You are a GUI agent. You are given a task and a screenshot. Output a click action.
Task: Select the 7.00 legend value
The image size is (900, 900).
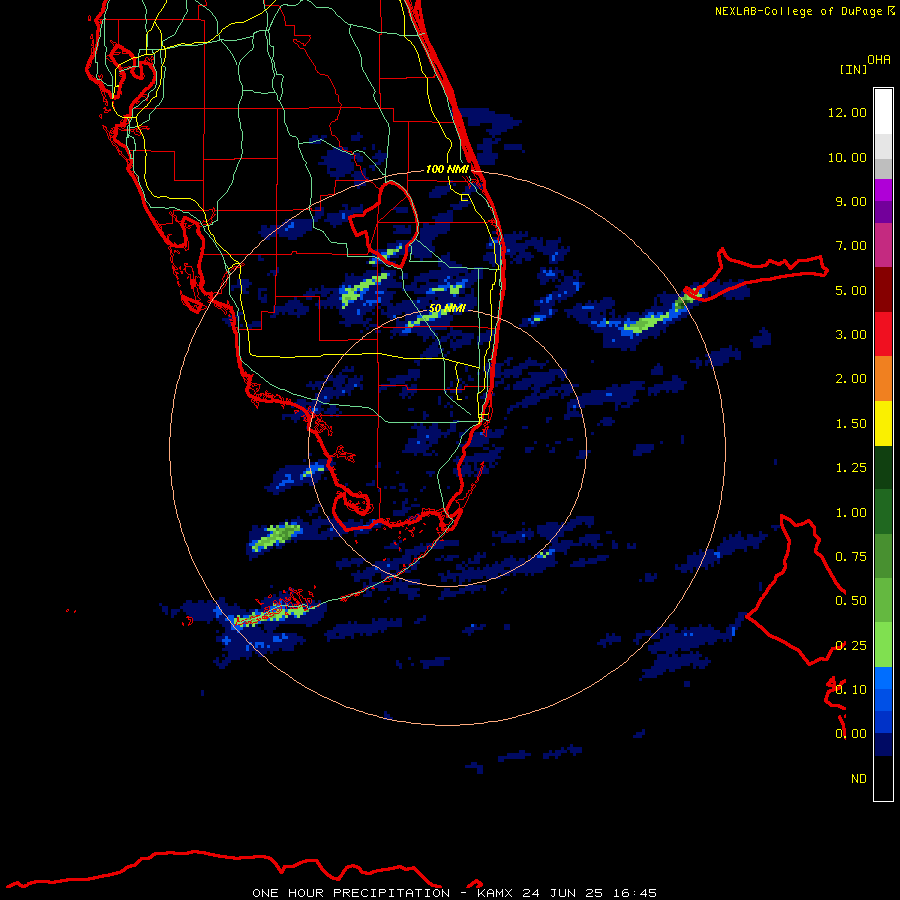point(851,246)
